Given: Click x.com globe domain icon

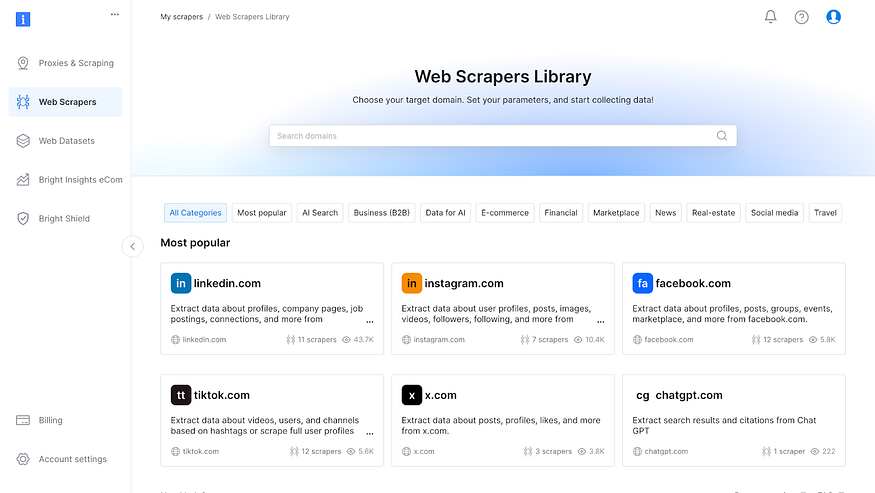Looking at the screenshot, I should pyautogui.click(x=406, y=451).
